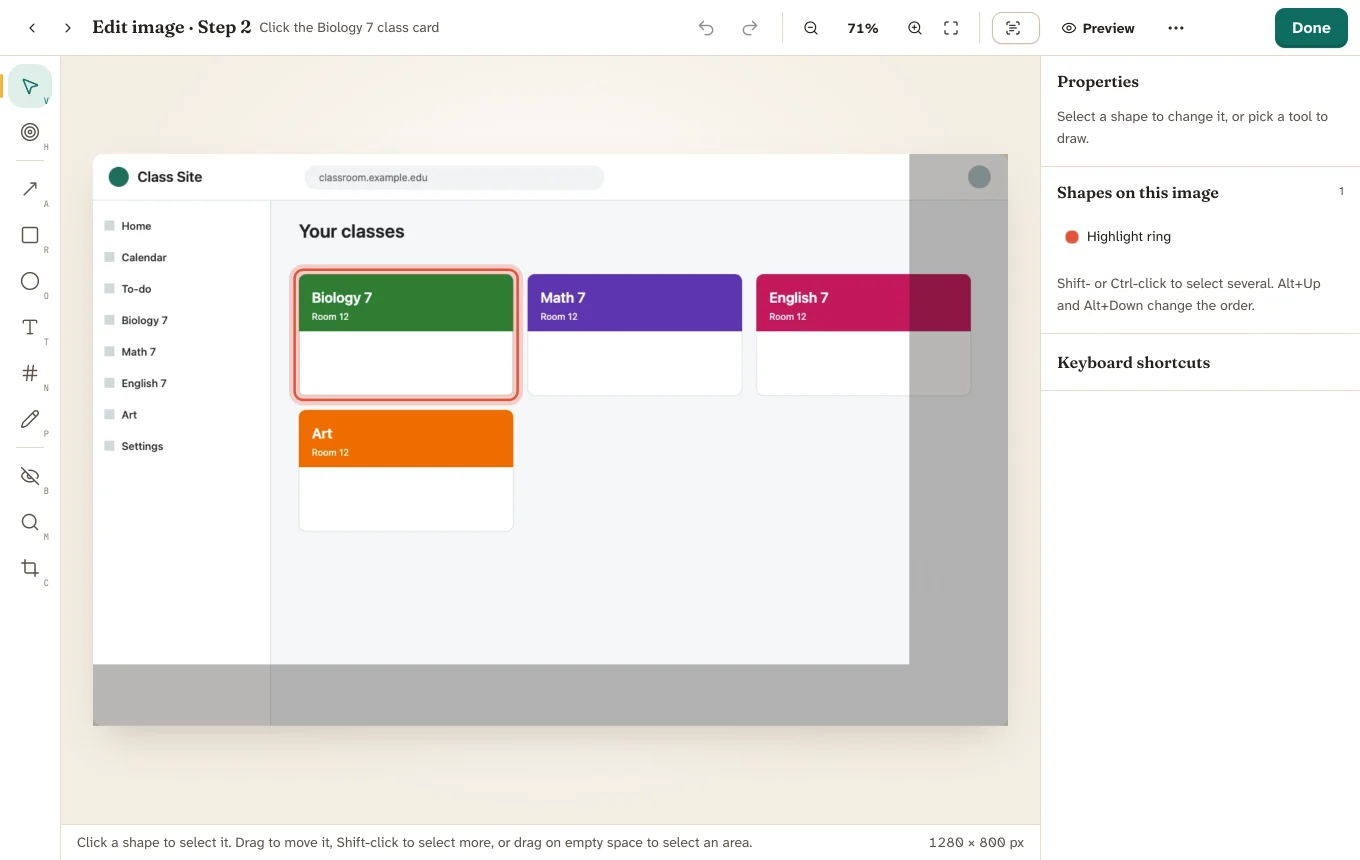The image size is (1360, 860).
Task: Zoom in on the canvas
Action: [x=915, y=28]
